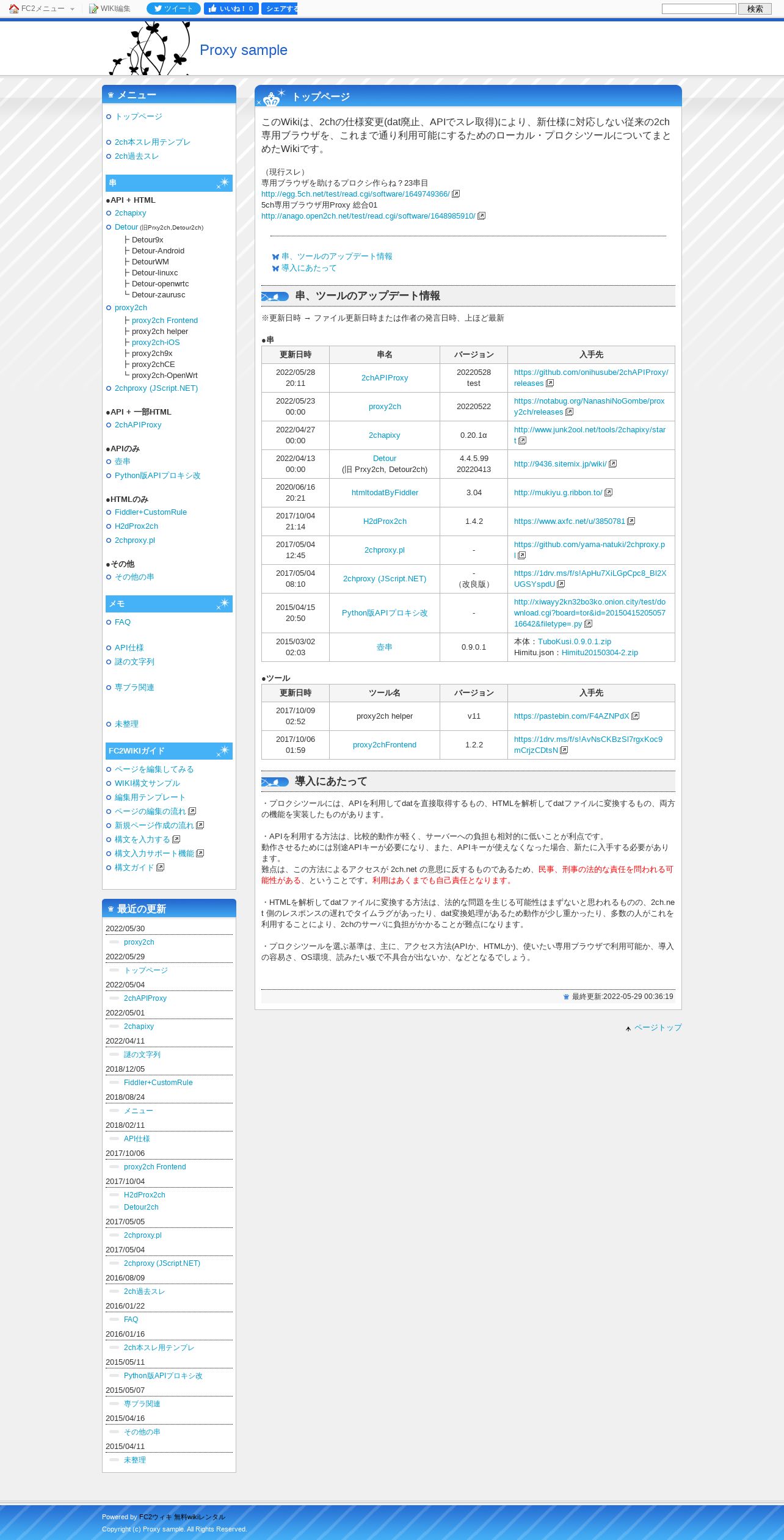Open 2chproxy (JScript.NET) sidebar link
784x1540 pixels.
coord(156,388)
